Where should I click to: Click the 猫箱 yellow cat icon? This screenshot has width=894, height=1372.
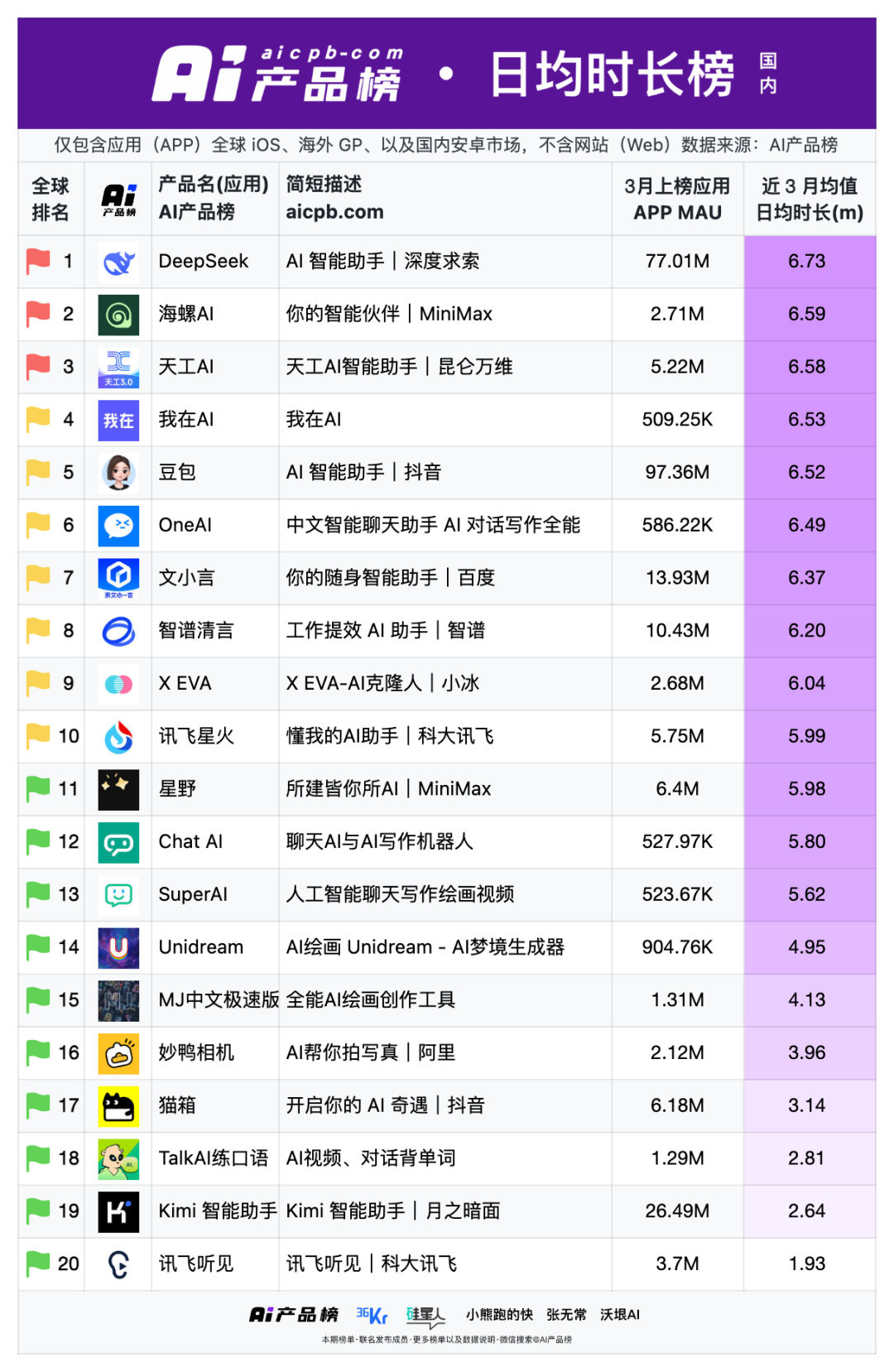pyautogui.click(x=118, y=1106)
